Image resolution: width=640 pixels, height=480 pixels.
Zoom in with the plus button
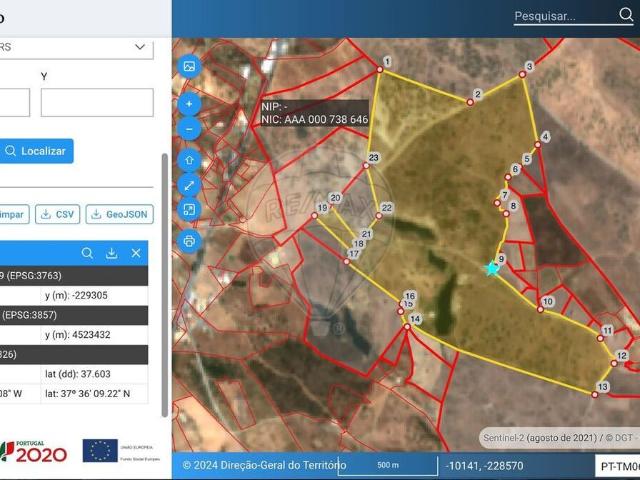[189, 104]
